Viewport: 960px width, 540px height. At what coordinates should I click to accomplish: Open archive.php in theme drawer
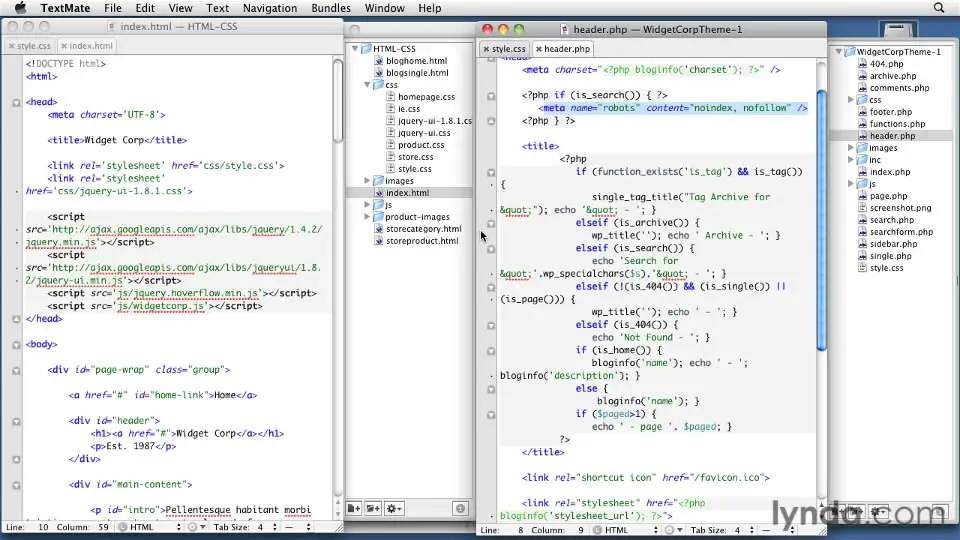tap(893, 76)
